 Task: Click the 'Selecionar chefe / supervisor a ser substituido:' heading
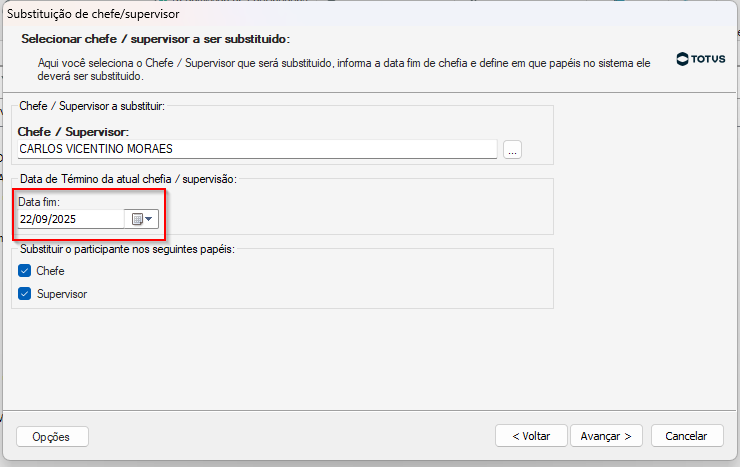click(x=155, y=39)
